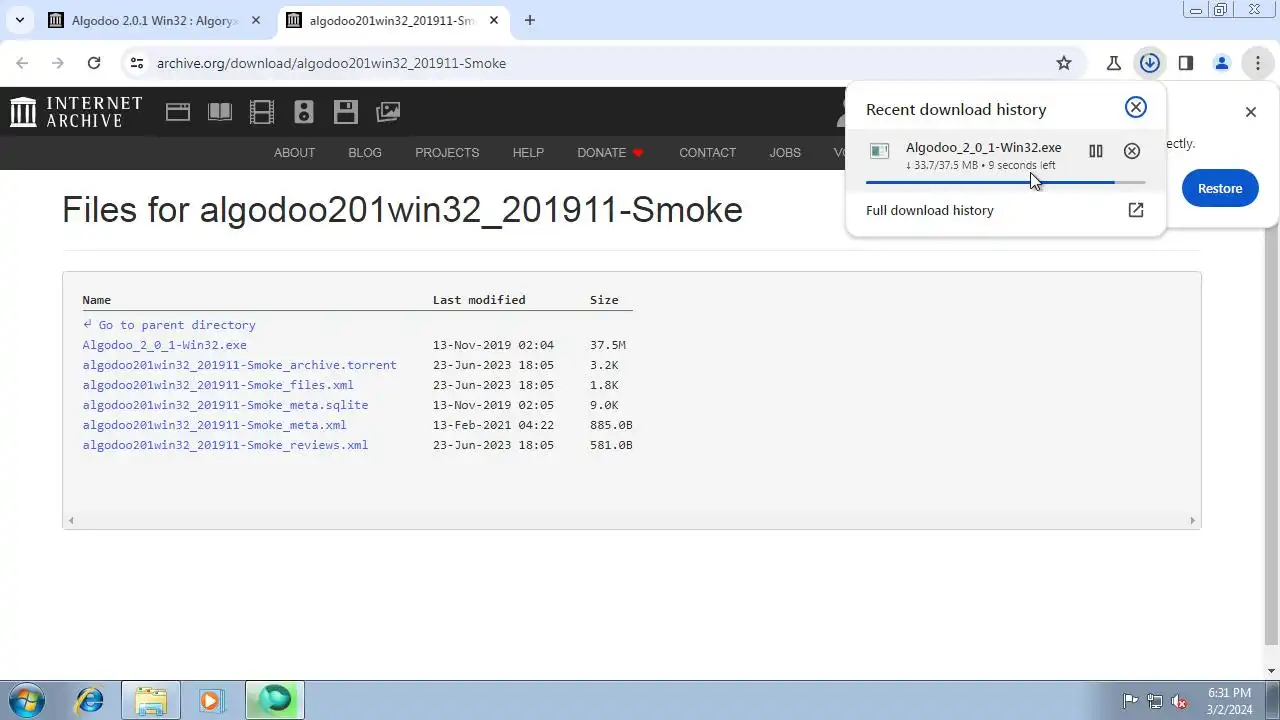Open the Images icon in archive navbar

pyautogui.click(x=388, y=112)
